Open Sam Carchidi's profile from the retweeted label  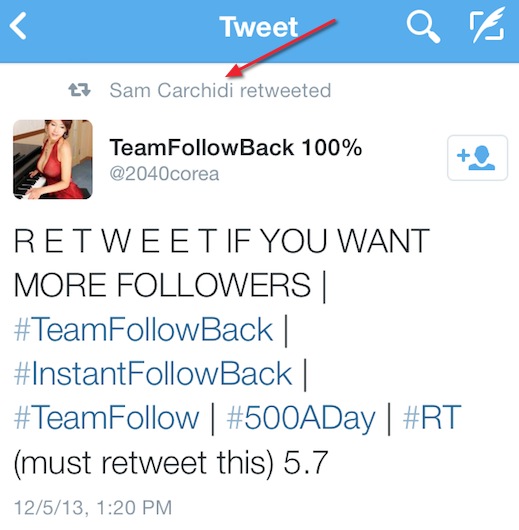point(171,90)
